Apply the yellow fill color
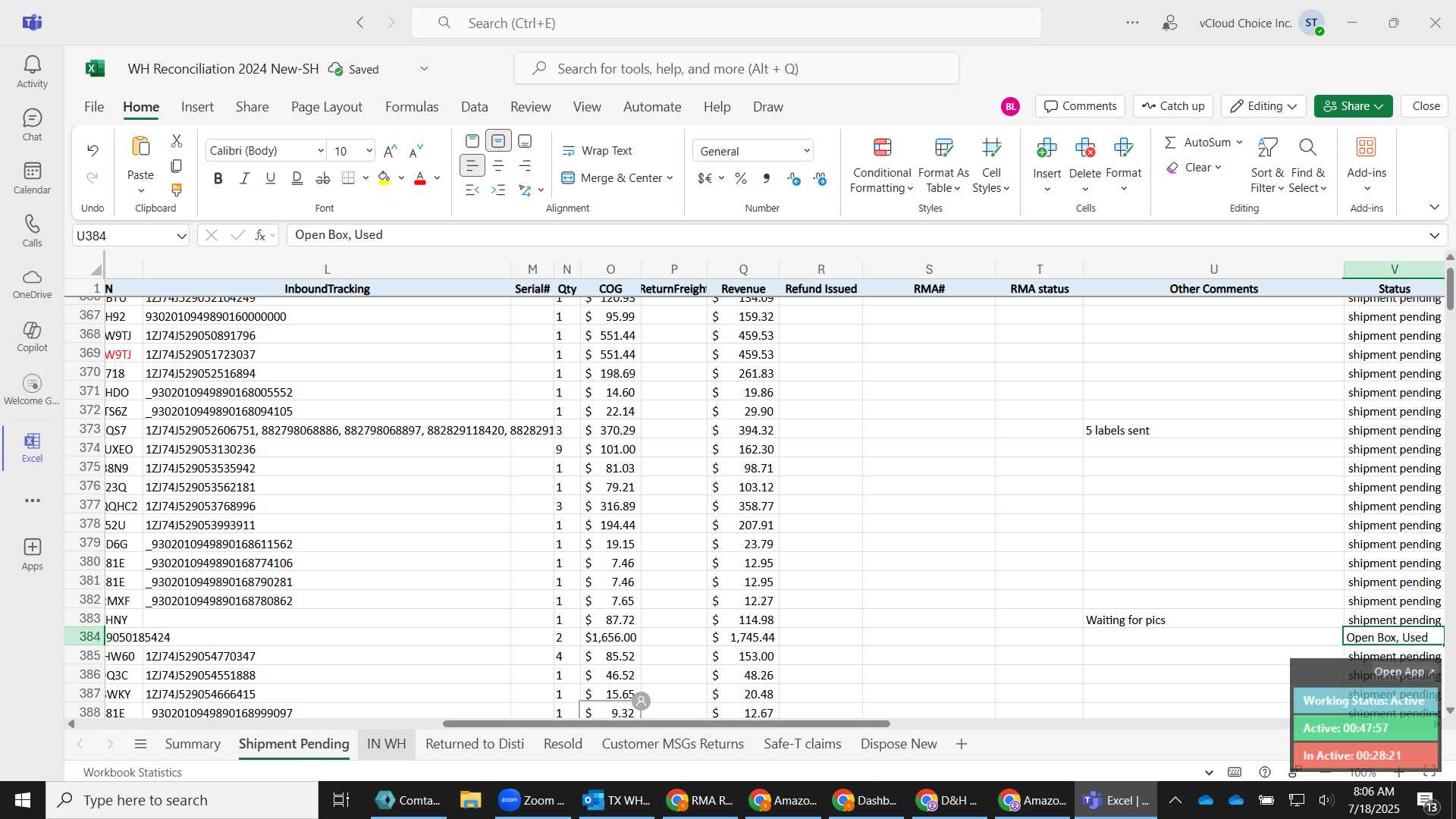 pos(384,178)
